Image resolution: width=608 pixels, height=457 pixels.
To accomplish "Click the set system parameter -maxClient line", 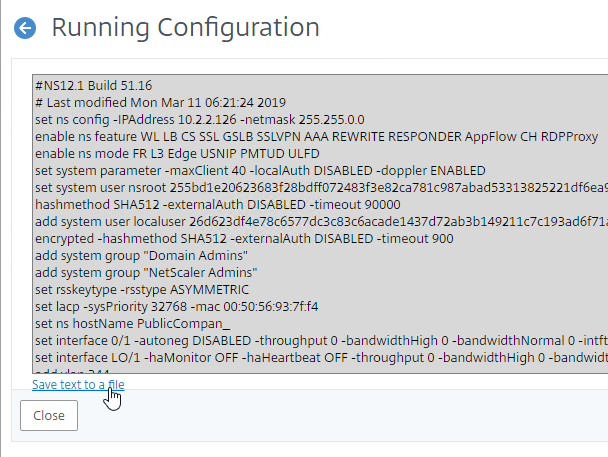I will (260, 171).
